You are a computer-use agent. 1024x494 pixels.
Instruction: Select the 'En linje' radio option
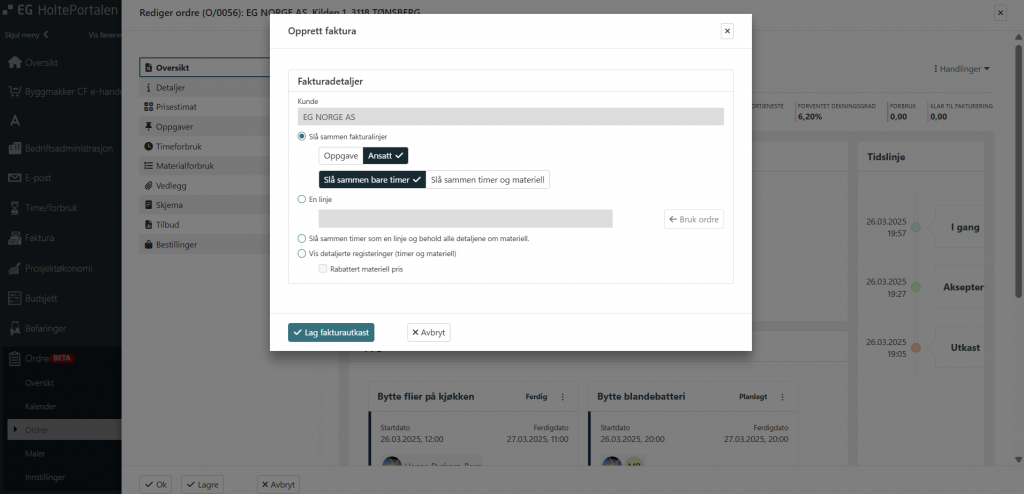(302, 200)
